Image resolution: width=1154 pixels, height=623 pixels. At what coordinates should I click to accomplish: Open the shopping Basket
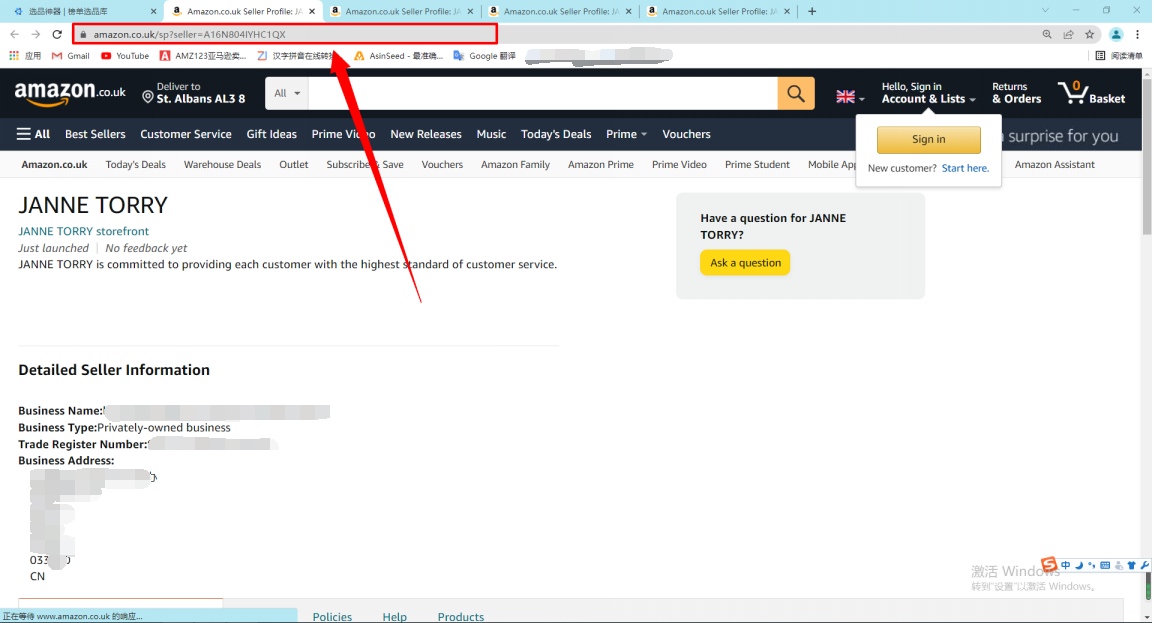[1091, 93]
